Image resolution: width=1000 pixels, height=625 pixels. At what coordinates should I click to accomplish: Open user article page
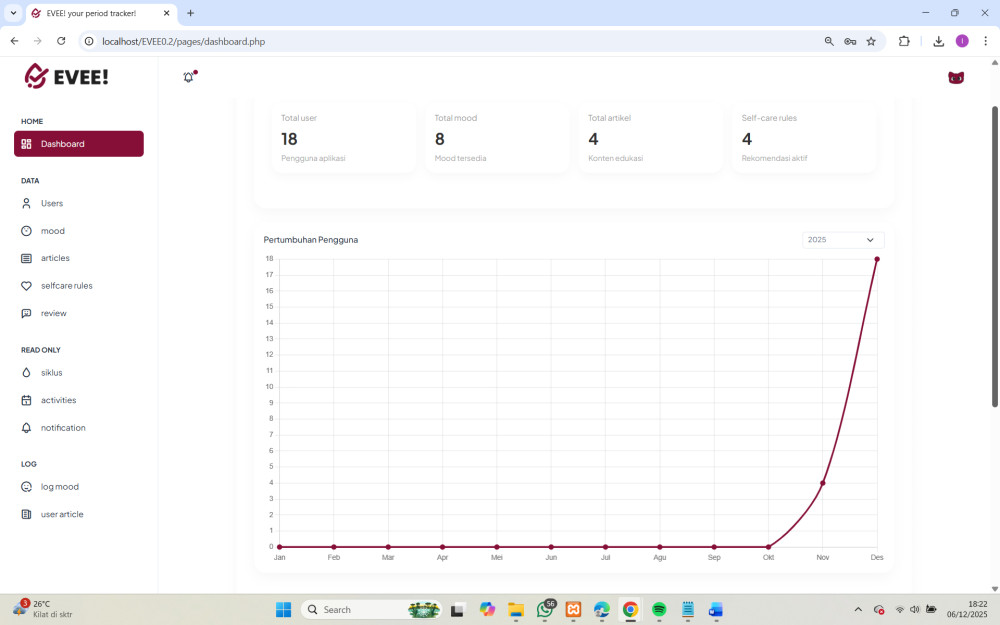61,514
